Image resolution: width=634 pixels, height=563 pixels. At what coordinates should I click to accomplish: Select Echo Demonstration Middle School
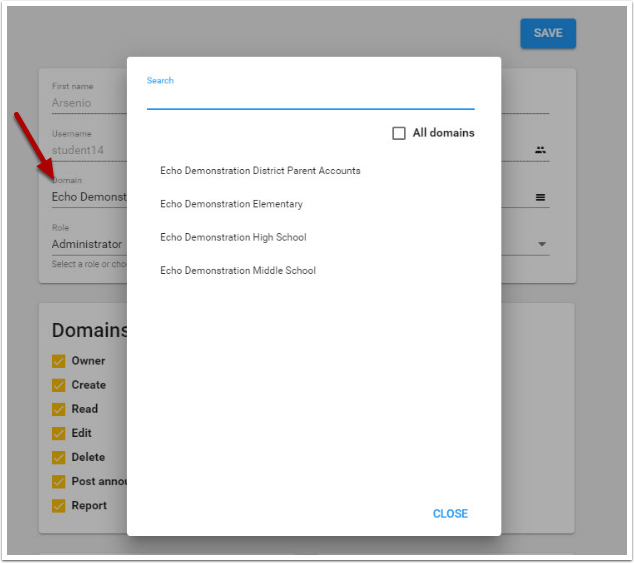tap(238, 271)
